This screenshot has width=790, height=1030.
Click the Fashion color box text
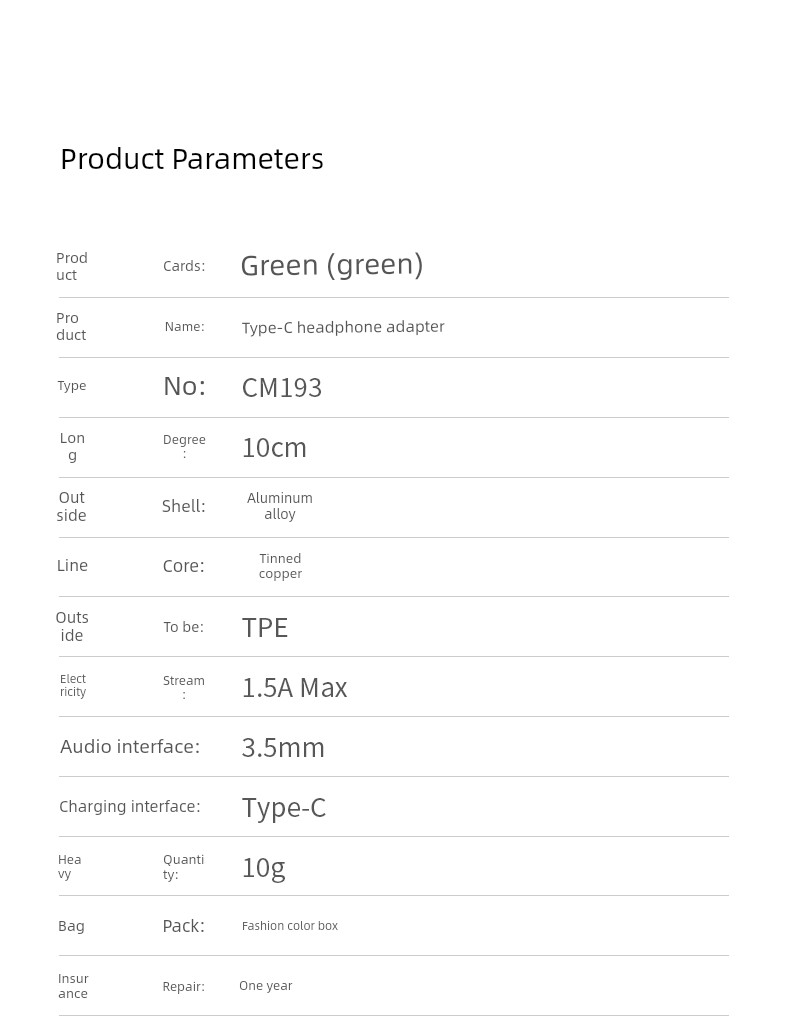(290, 926)
